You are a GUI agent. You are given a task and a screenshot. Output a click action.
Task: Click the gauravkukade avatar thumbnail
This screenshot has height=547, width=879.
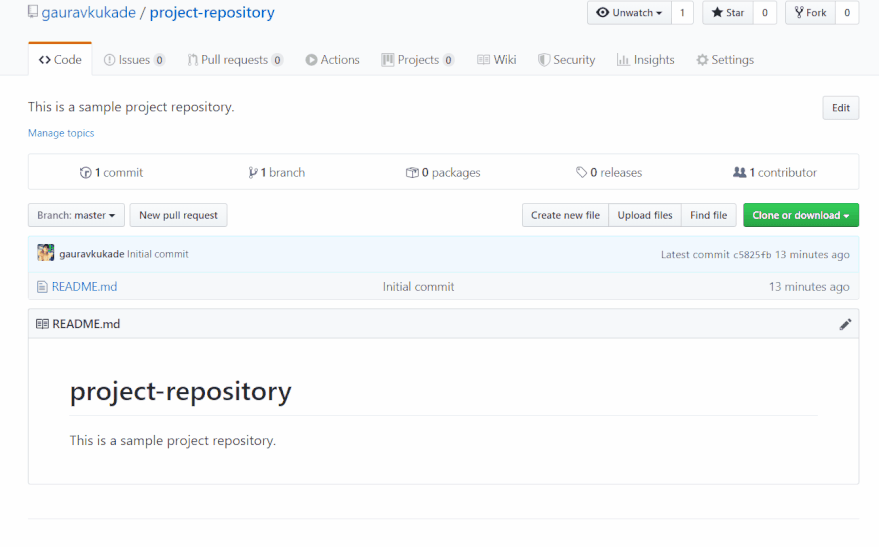pos(45,253)
